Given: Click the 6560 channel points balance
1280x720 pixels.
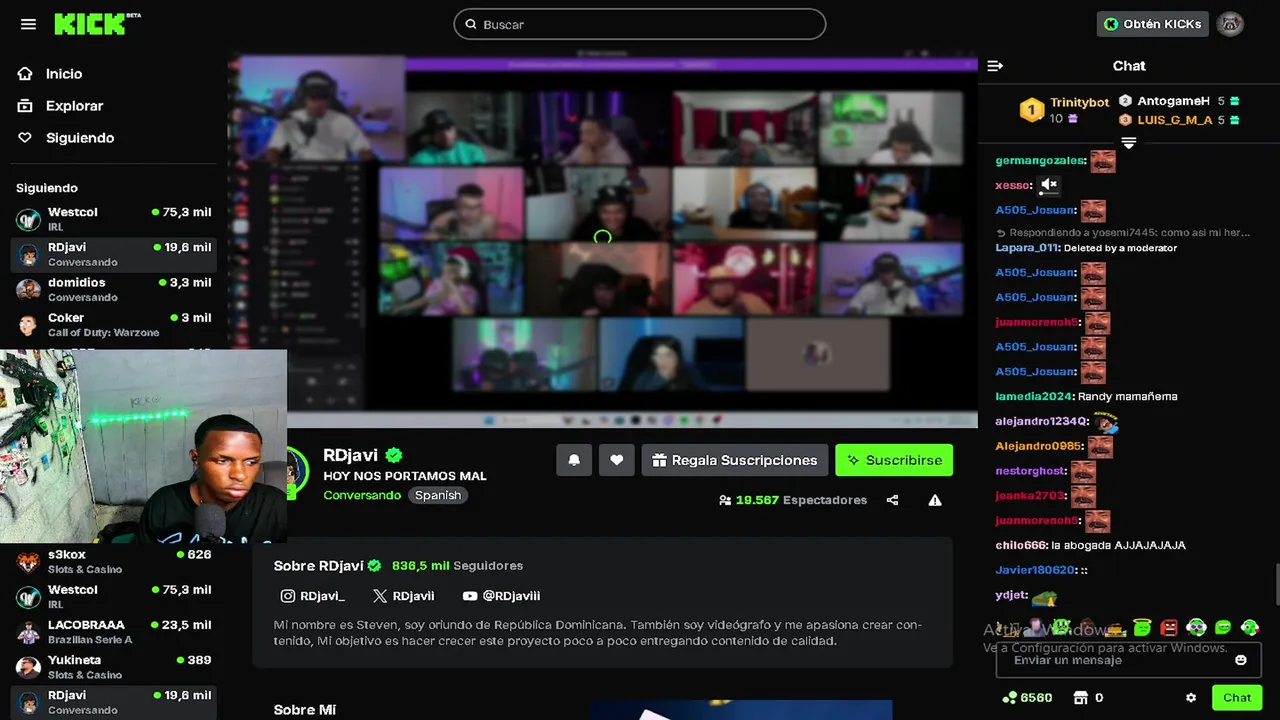Looking at the screenshot, I should point(1026,698).
